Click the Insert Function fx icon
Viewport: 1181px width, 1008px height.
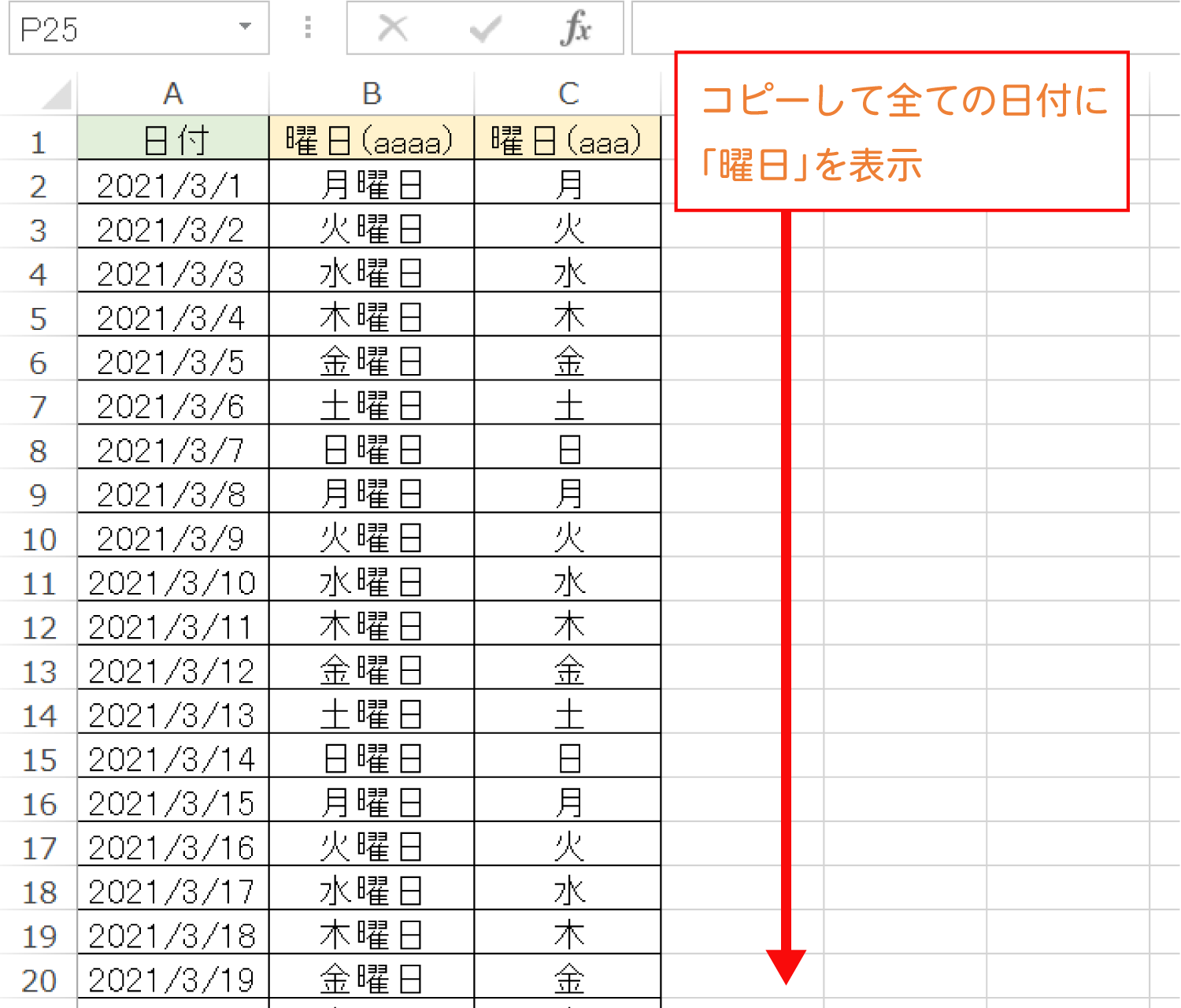[576, 29]
